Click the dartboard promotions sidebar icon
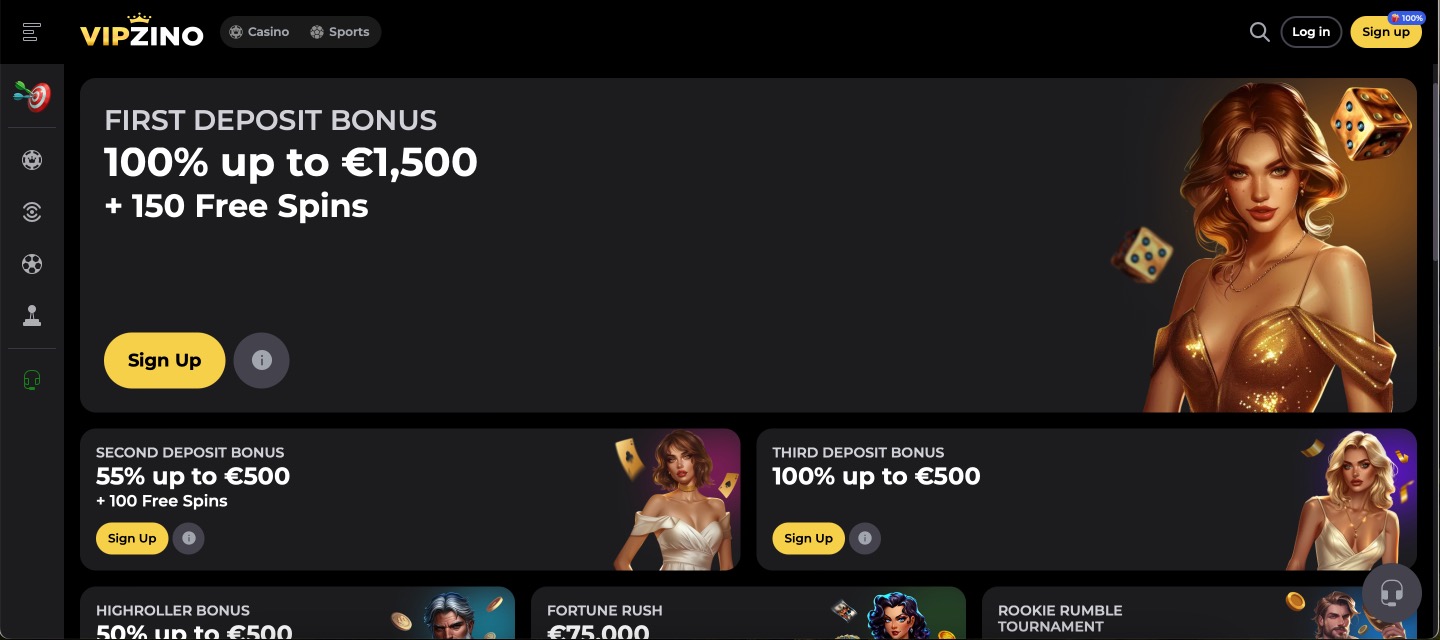The height and width of the screenshot is (640, 1440). pyautogui.click(x=32, y=96)
